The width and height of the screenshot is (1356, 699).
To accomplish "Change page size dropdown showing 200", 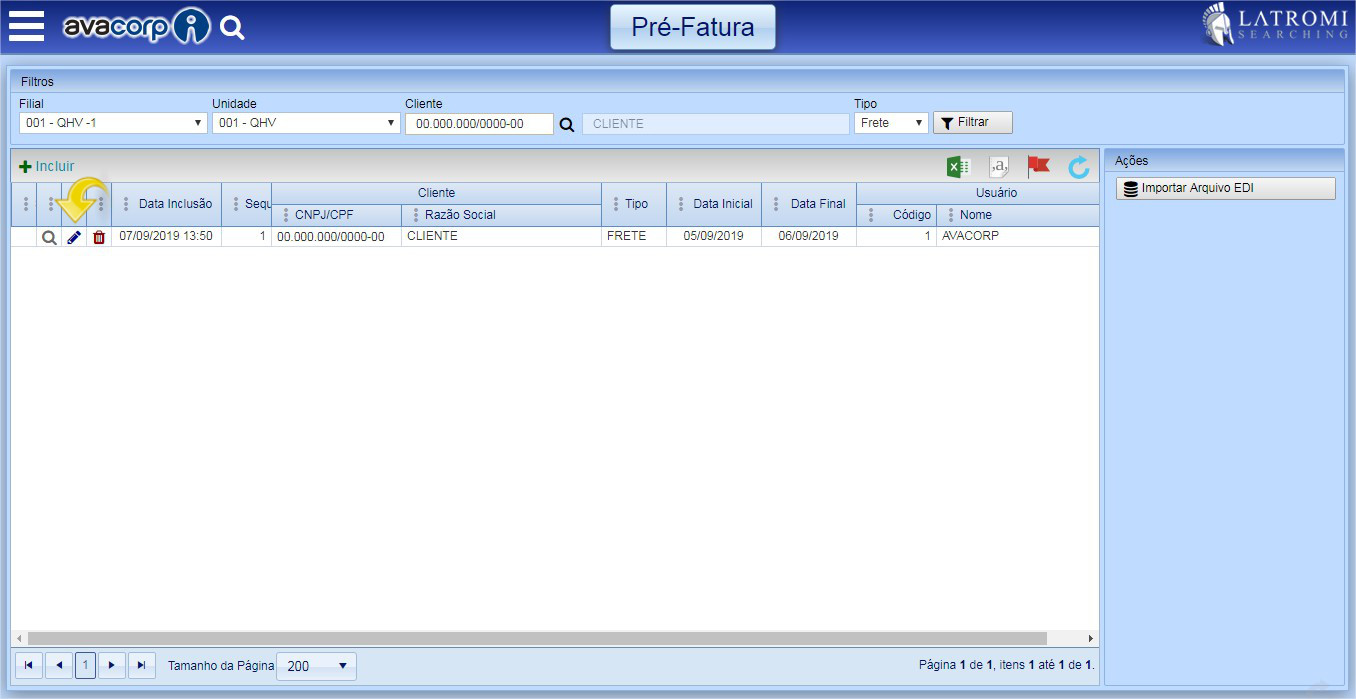I will pyautogui.click(x=315, y=666).
